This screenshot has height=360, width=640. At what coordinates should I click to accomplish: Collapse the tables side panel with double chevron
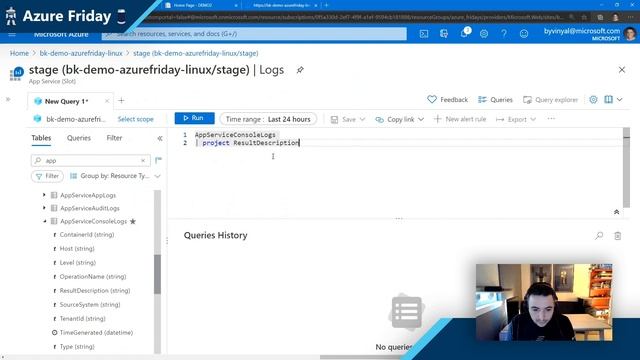click(x=160, y=138)
